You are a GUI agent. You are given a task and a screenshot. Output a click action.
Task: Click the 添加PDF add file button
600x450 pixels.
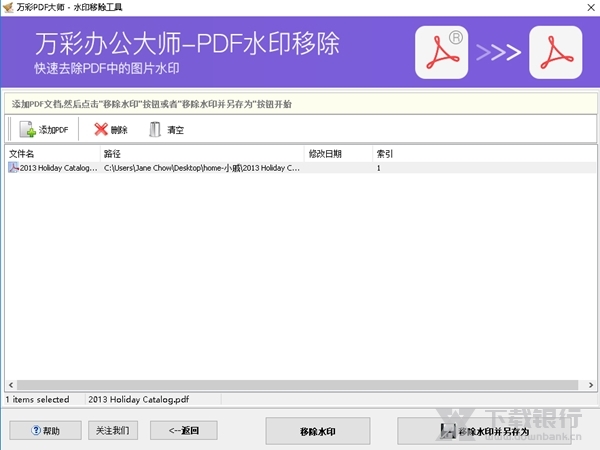click(44, 130)
